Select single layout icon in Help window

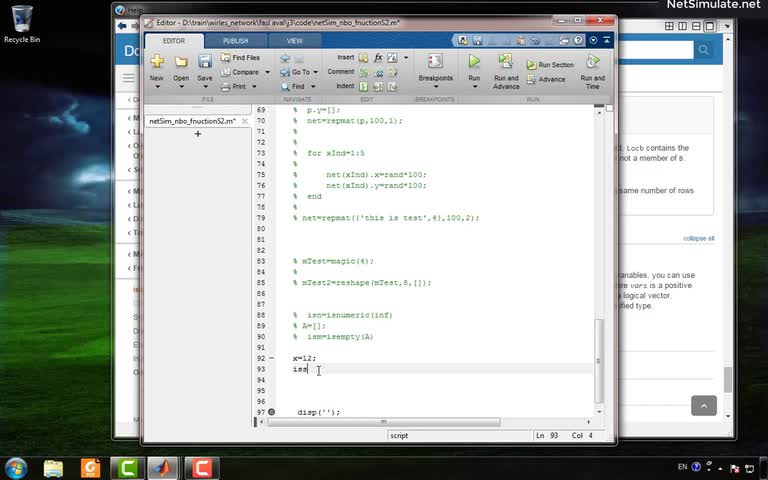coord(710,26)
